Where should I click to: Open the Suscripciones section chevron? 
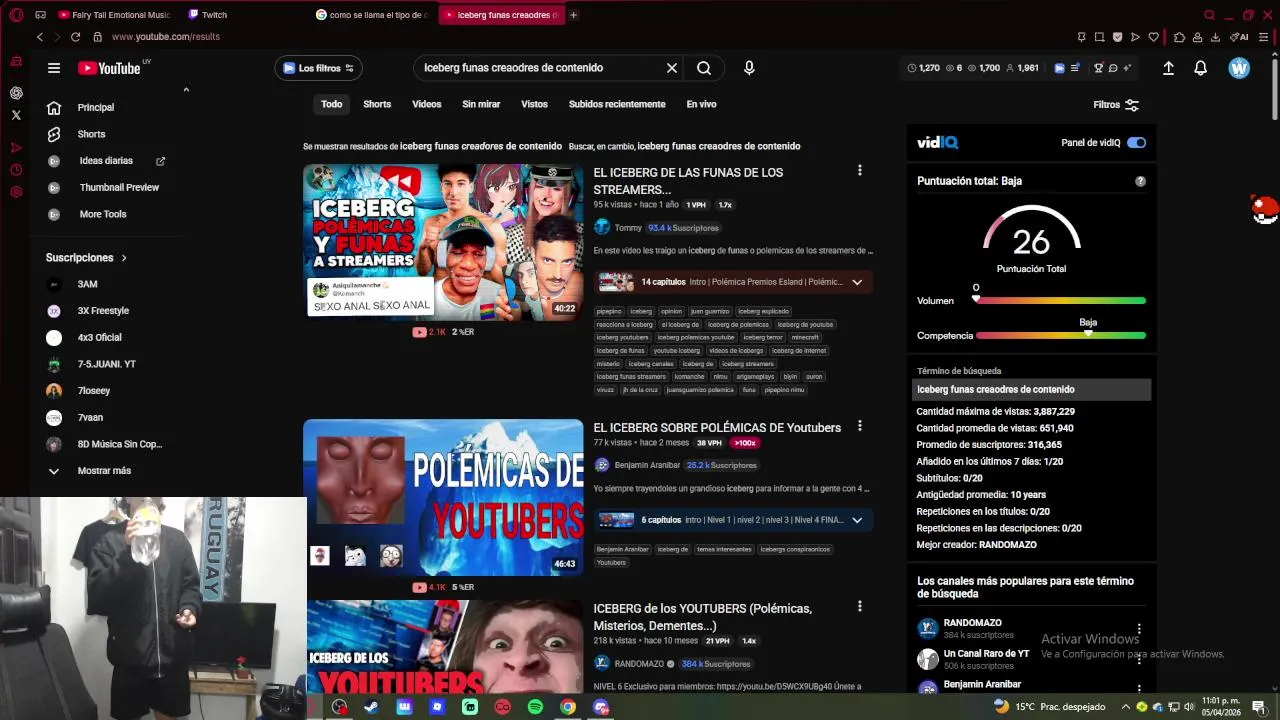coord(124,258)
